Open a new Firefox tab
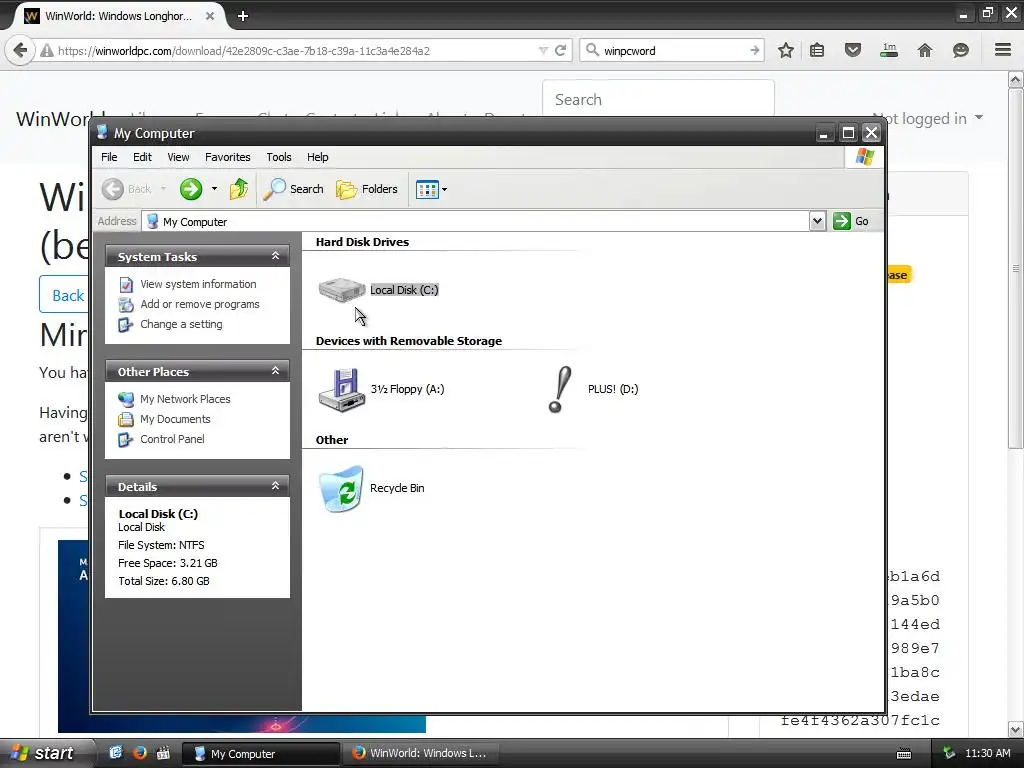1024x768 pixels. pos(243,16)
